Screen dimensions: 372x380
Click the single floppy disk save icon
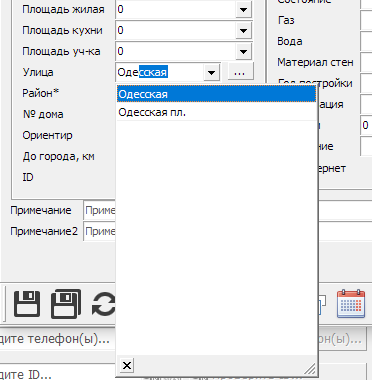click(27, 304)
